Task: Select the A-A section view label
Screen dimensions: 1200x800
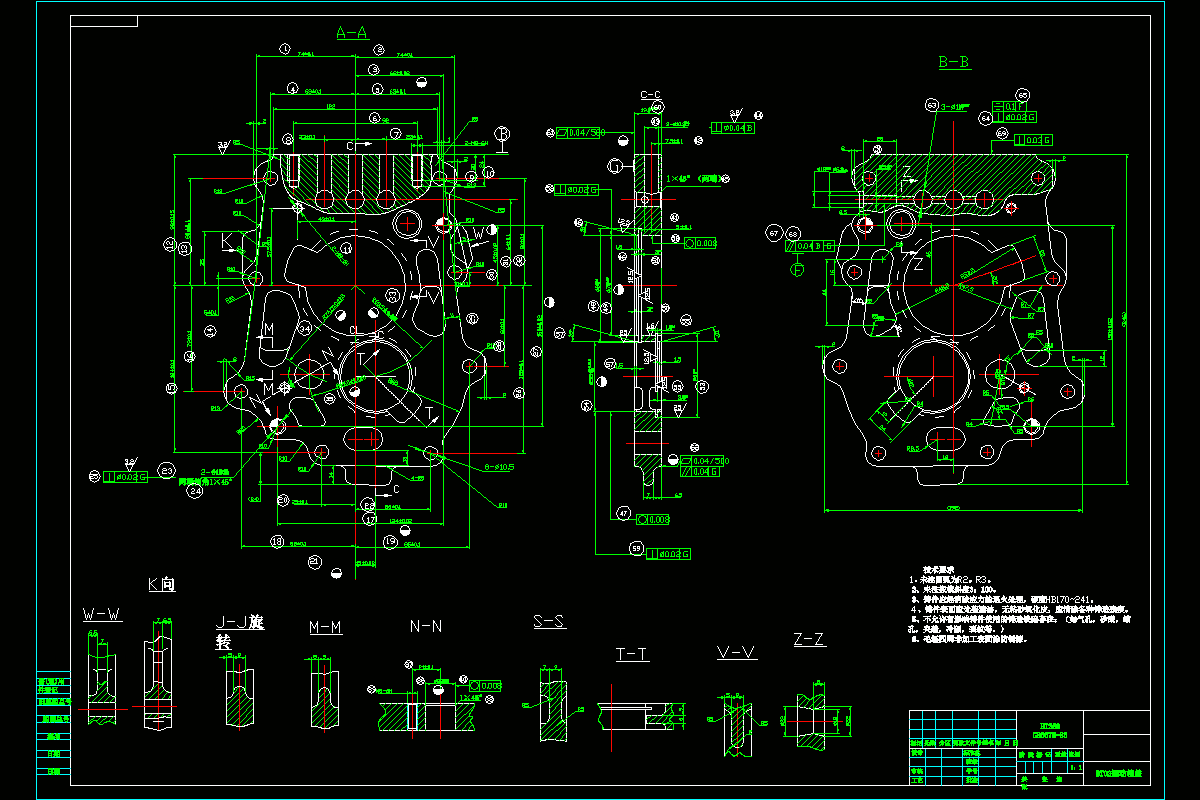Action: [x=352, y=32]
